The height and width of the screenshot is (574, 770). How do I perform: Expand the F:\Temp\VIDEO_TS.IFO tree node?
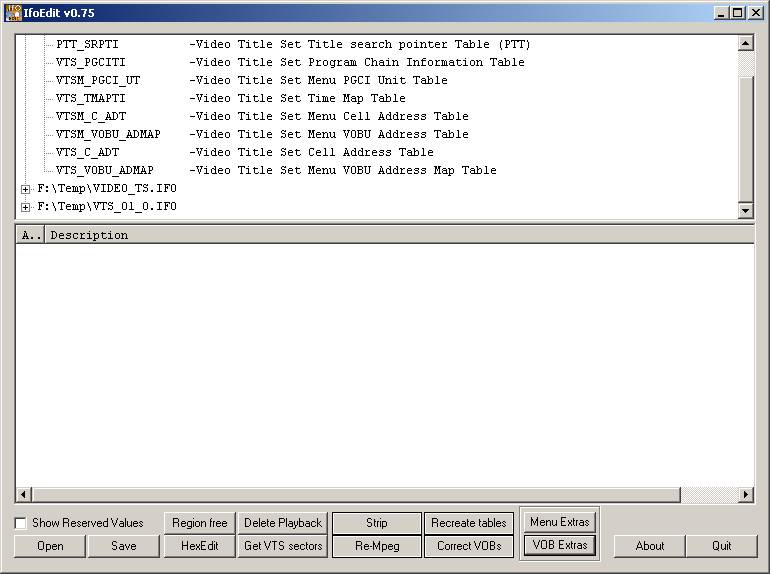pos(25,189)
